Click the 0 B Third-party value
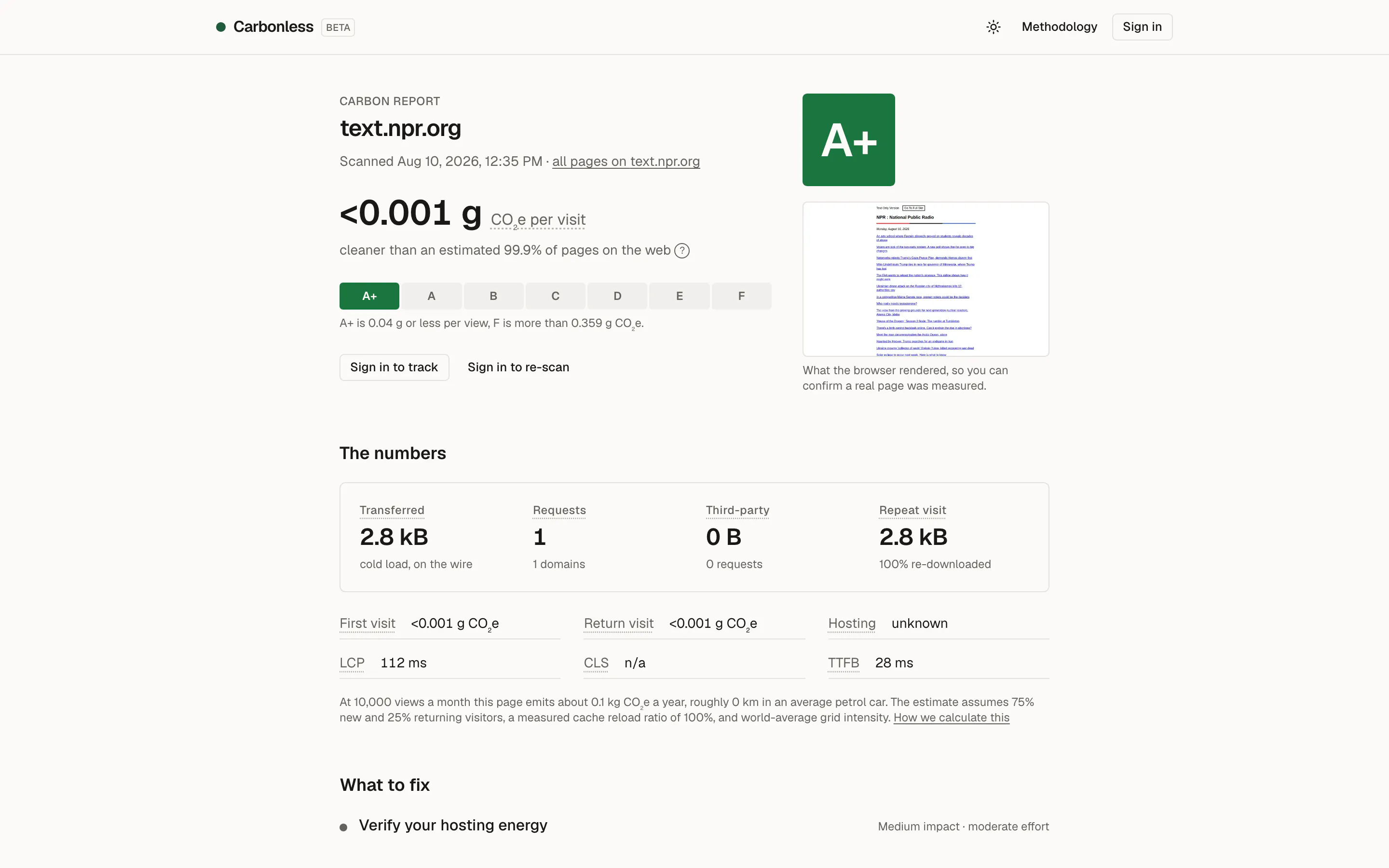 coord(724,537)
